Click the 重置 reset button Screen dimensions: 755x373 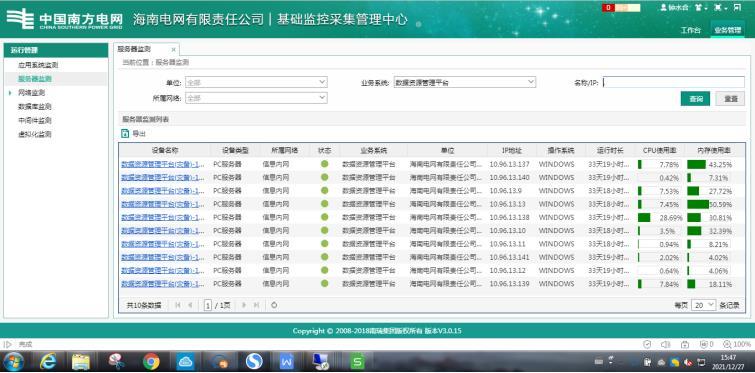pos(730,99)
